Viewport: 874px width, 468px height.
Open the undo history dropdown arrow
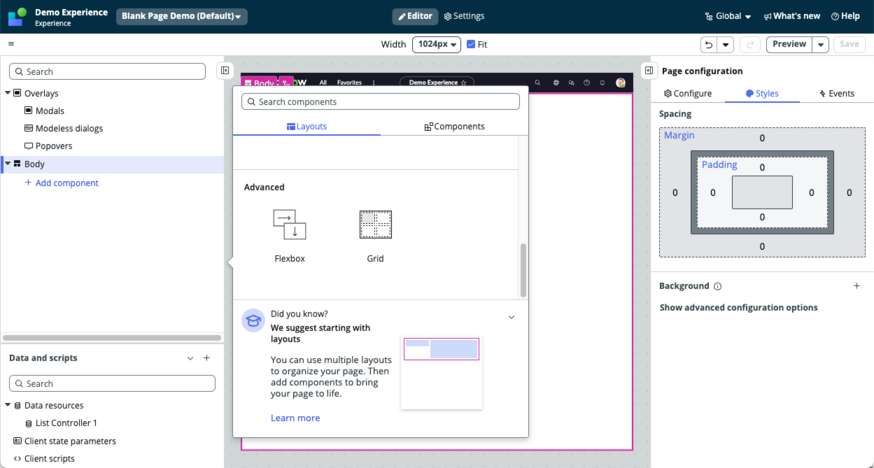(725, 45)
